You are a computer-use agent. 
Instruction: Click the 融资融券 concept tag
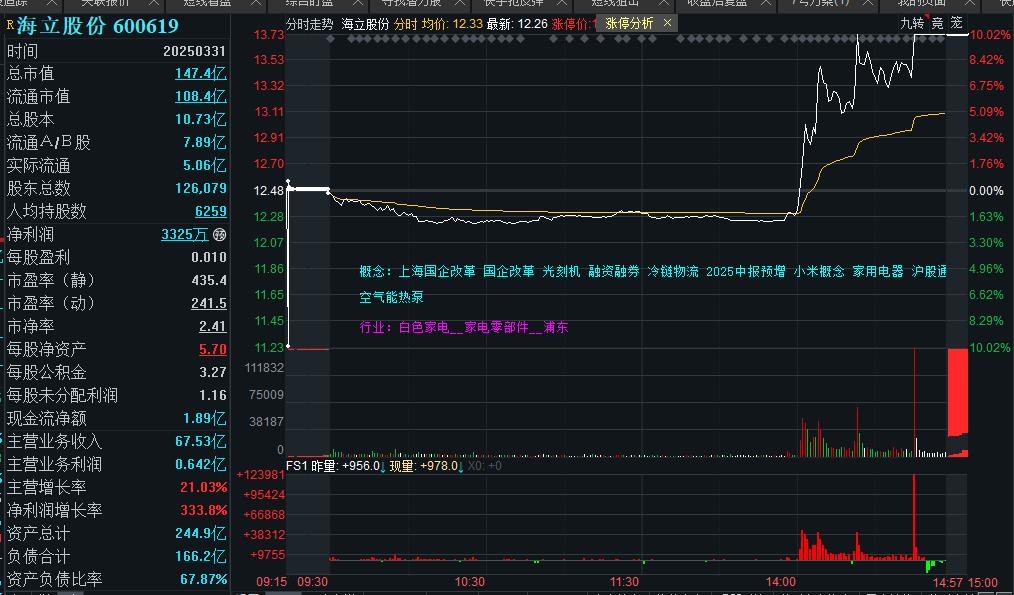[x=614, y=272]
